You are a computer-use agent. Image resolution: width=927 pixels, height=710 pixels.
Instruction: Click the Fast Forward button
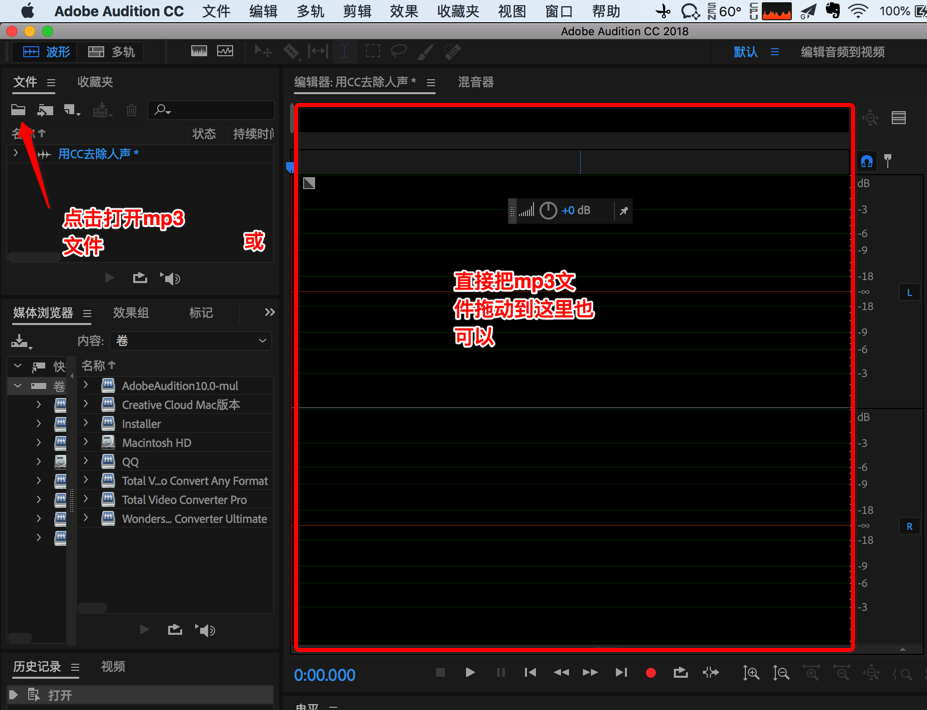click(x=590, y=672)
